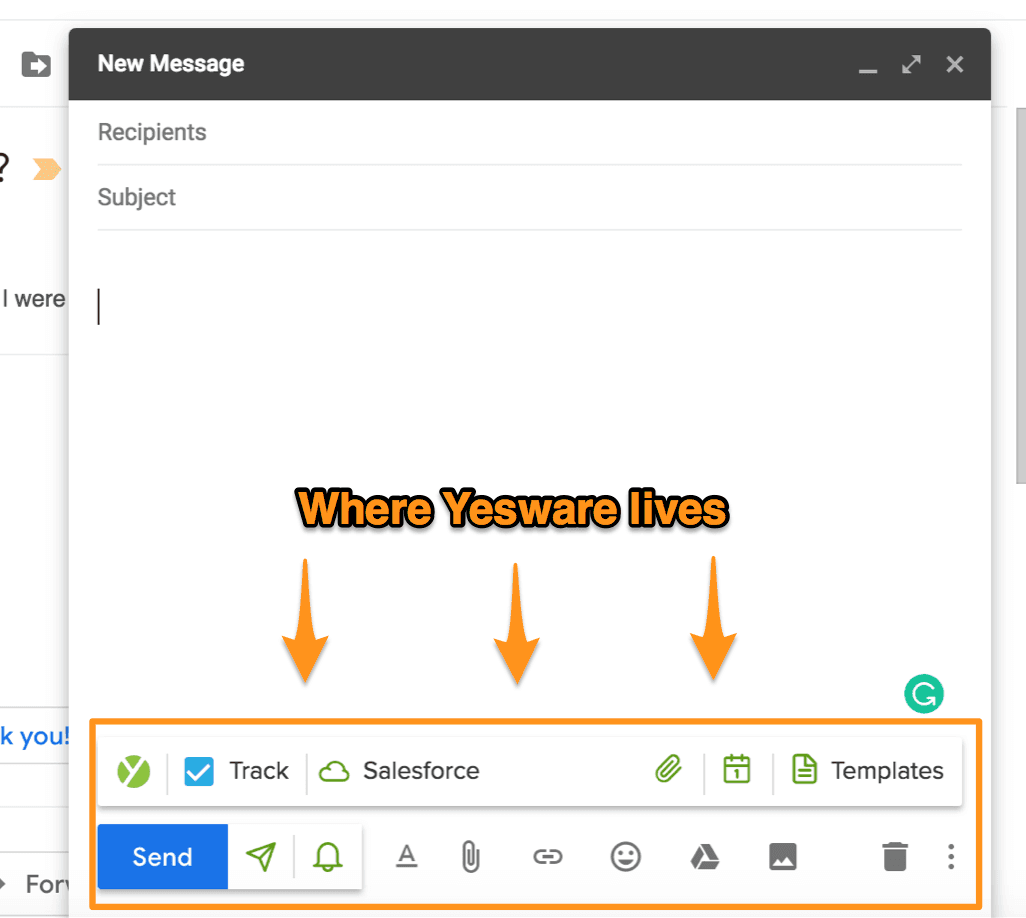Open the Templates menu

pyautogui.click(x=867, y=771)
